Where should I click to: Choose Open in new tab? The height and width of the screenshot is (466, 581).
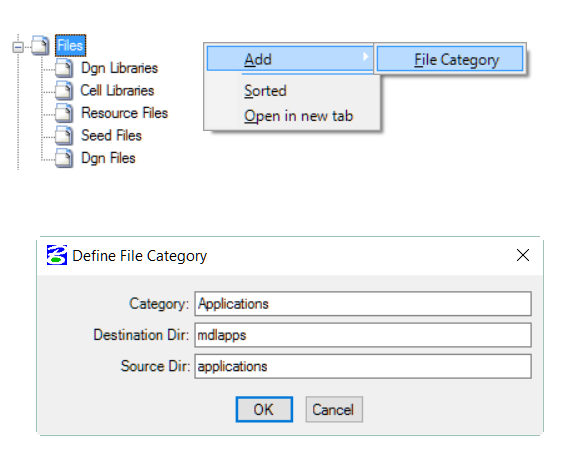(x=299, y=116)
